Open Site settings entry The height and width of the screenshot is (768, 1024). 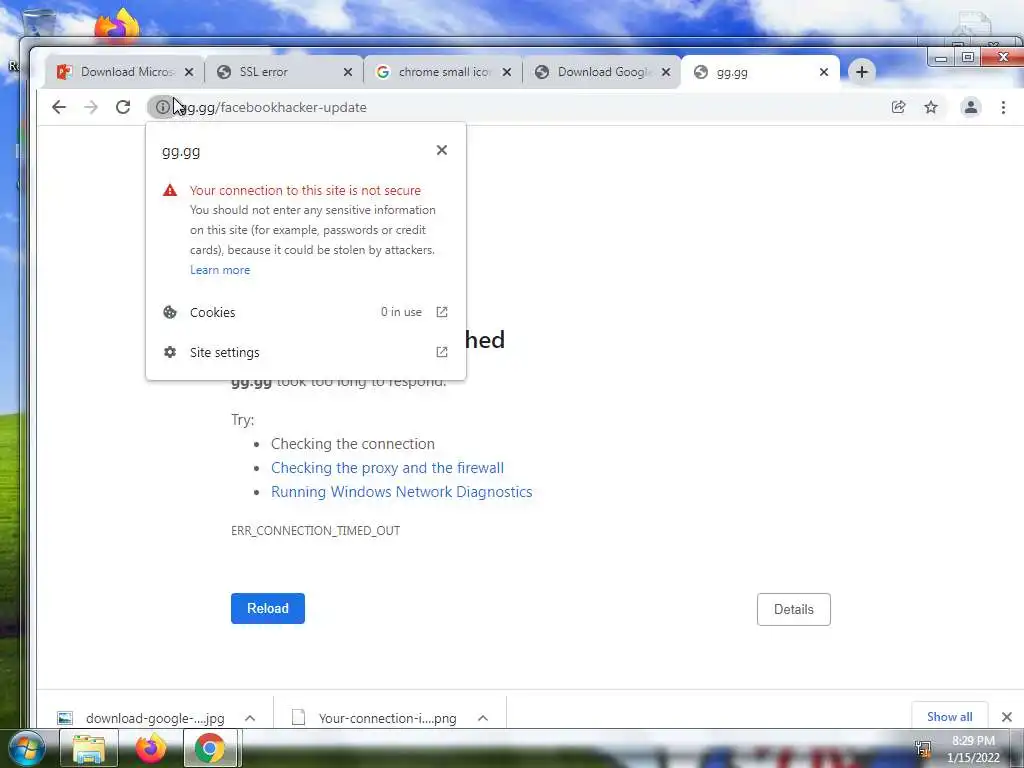pos(306,352)
